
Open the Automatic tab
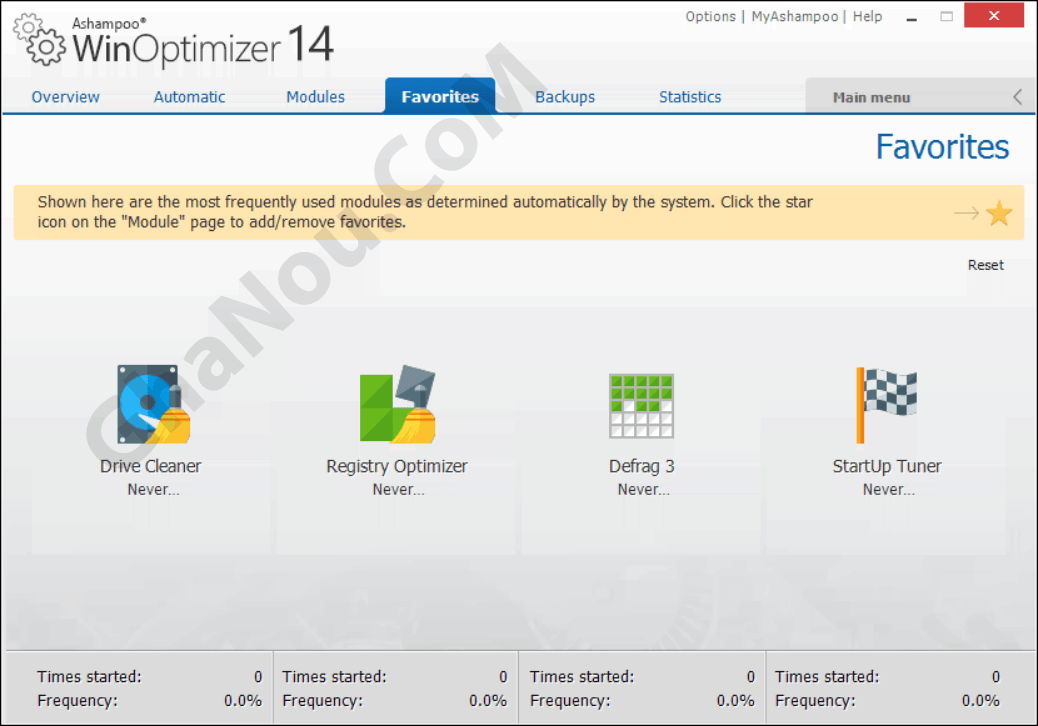tap(189, 97)
